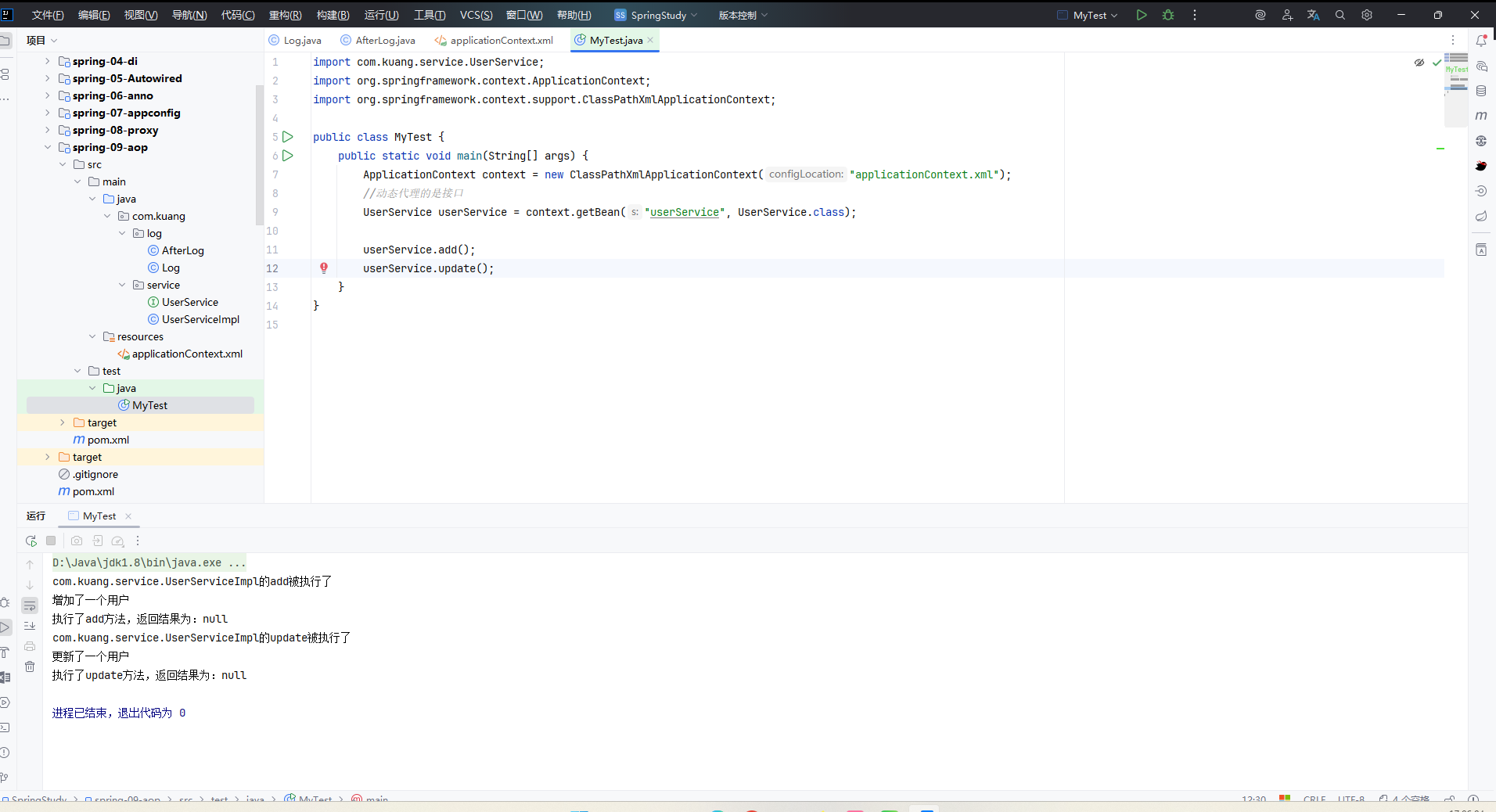Open Search Everywhere magnifier icon
This screenshot has height=812, width=1496.
point(1340,15)
